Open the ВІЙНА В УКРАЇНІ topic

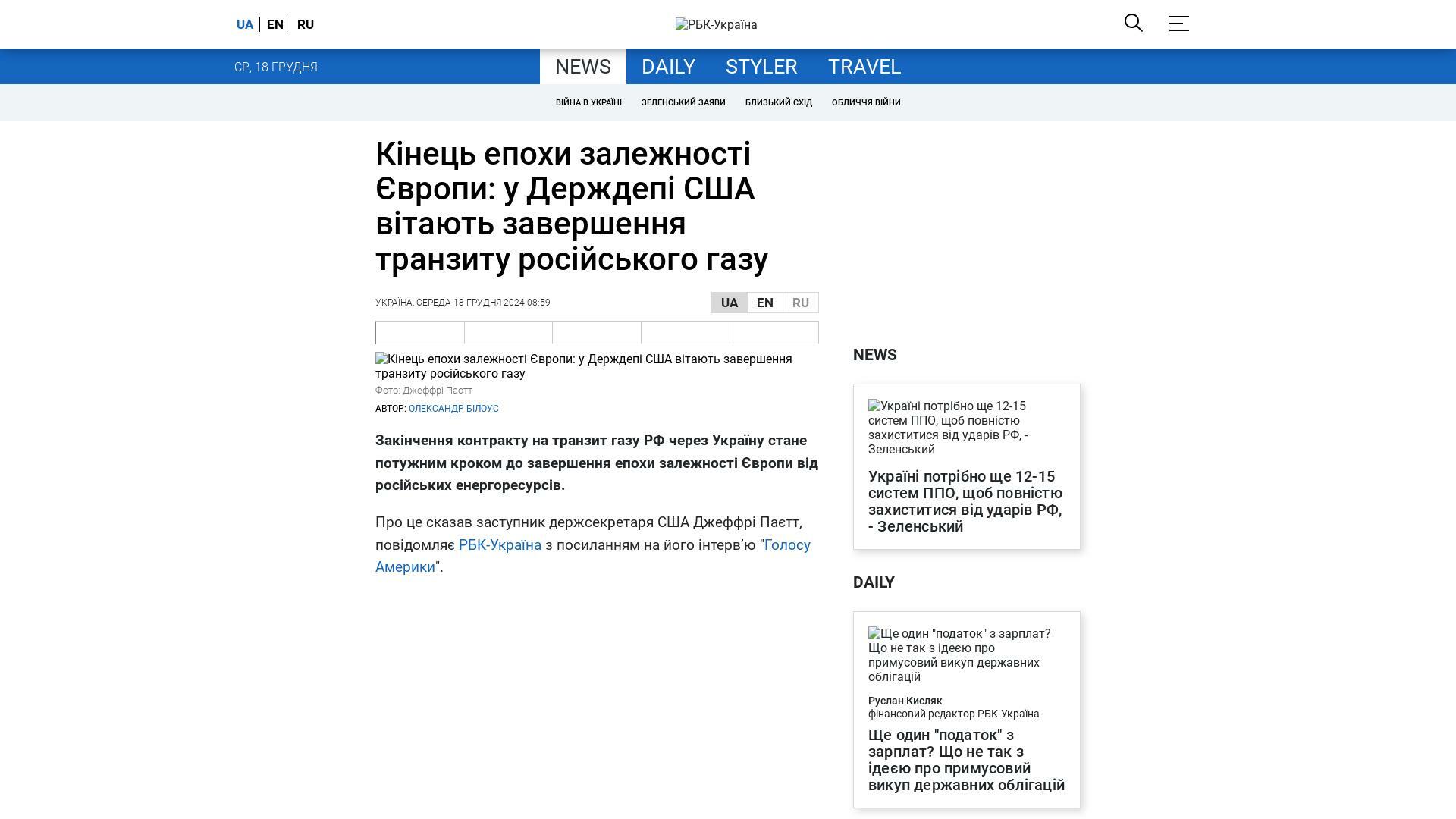[x=588, y=102]
